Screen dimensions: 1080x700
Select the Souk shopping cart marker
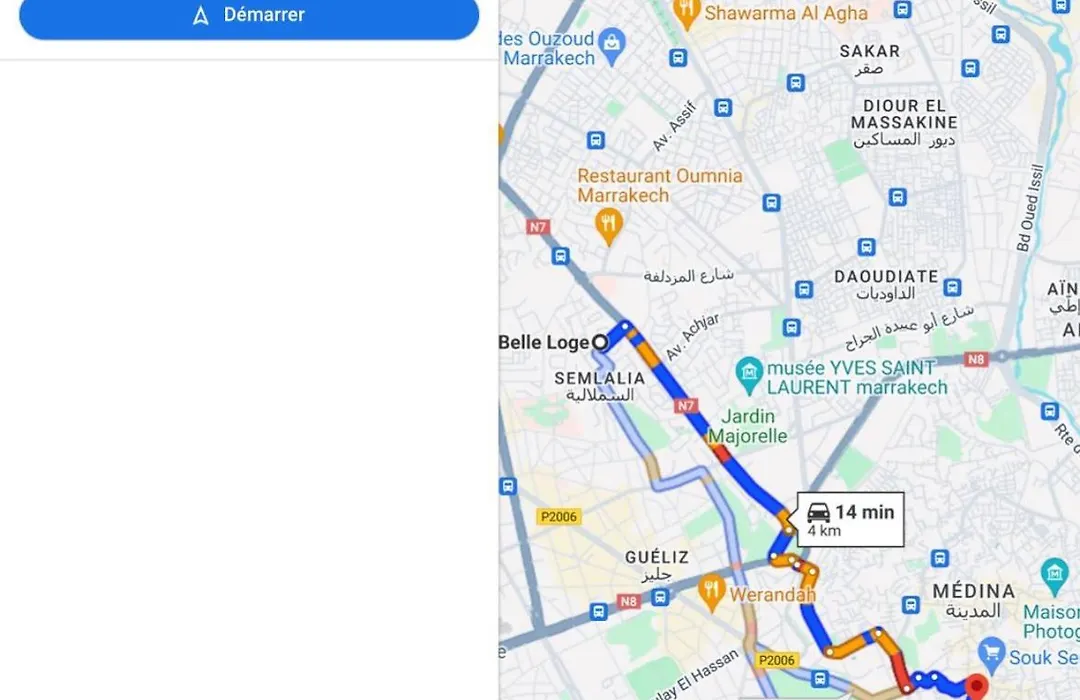click(x=991, y=655)
